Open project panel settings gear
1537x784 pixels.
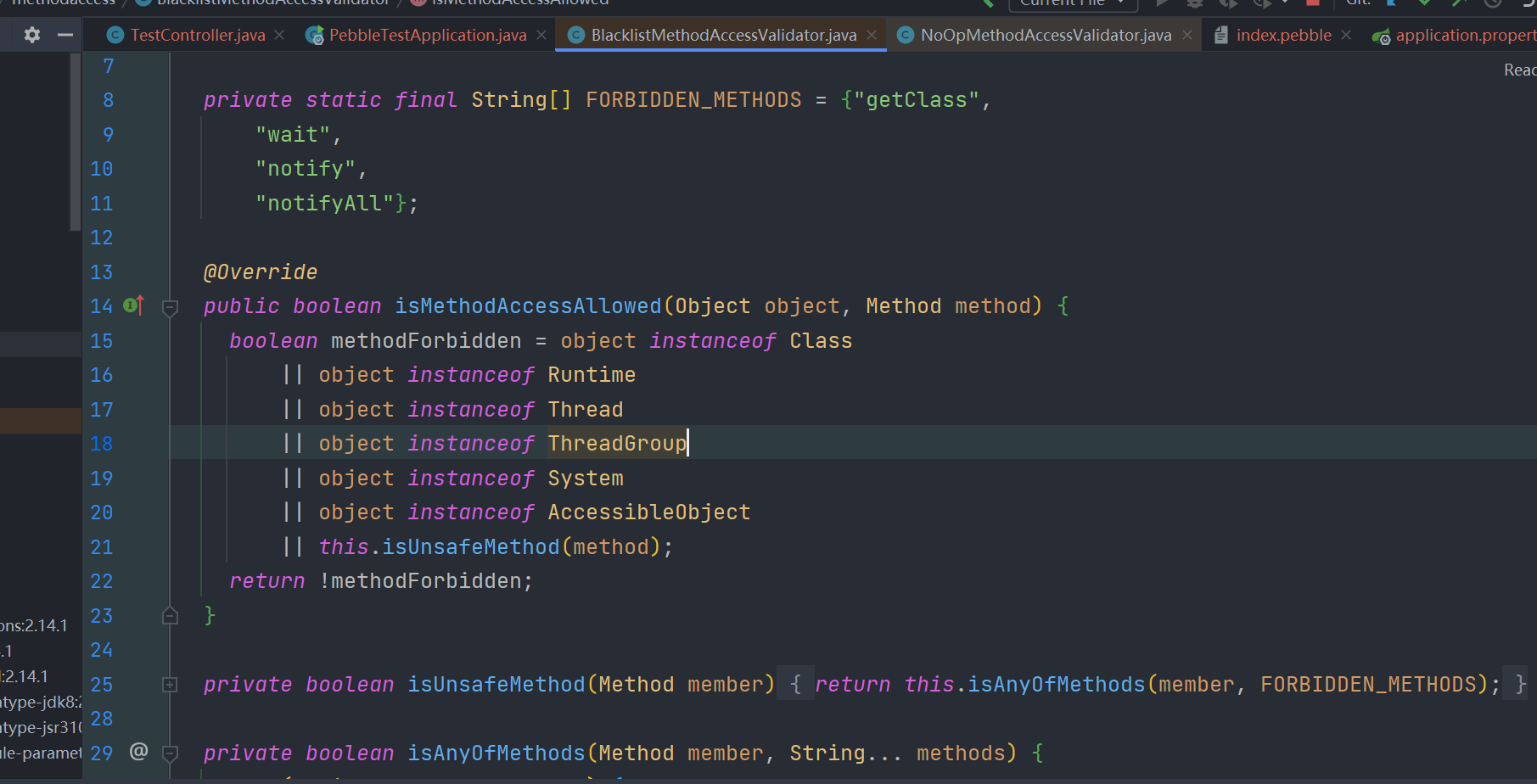pyautogui.click(x=32, y=35)
